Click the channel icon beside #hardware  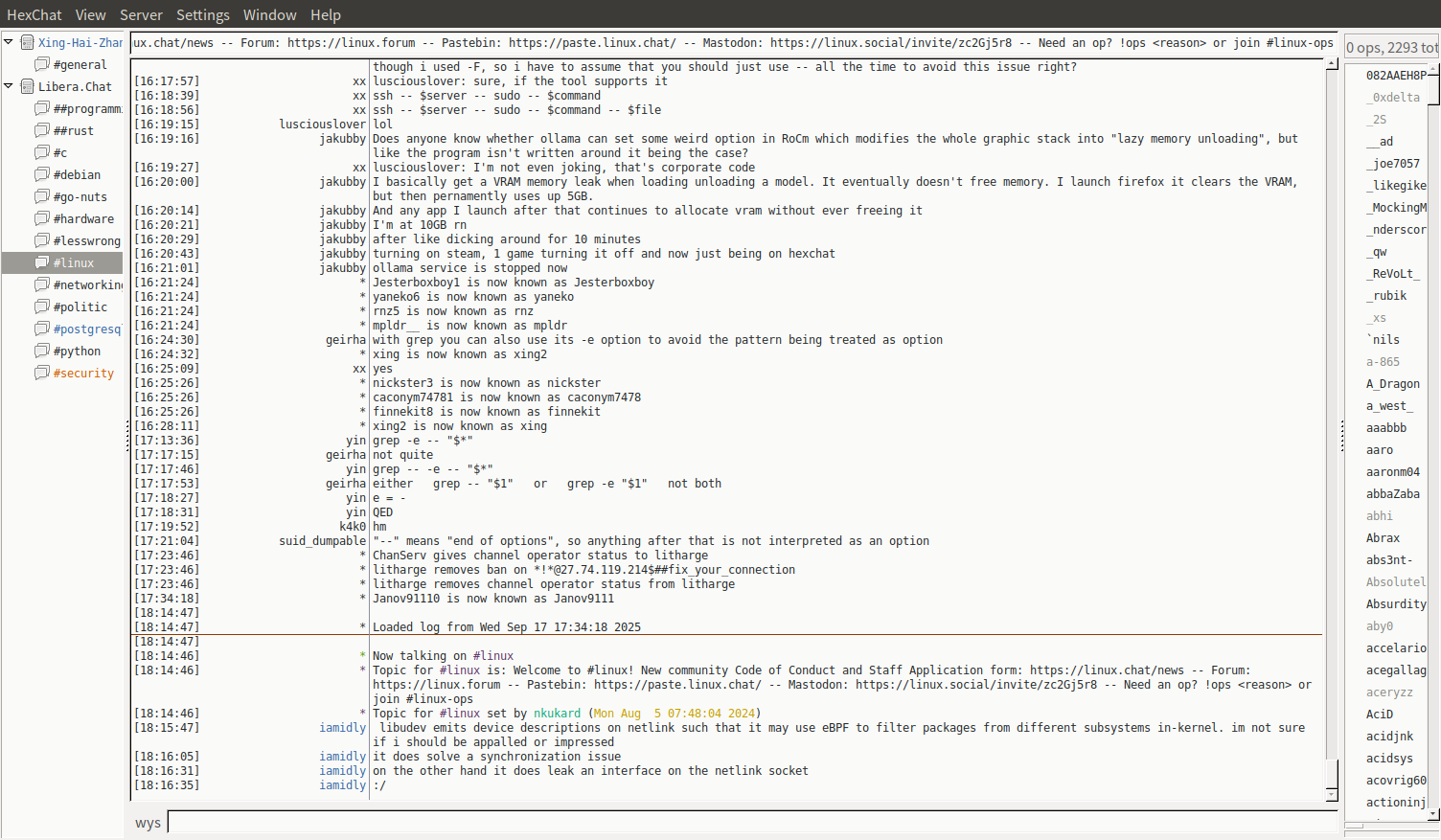tap(42, 218)
